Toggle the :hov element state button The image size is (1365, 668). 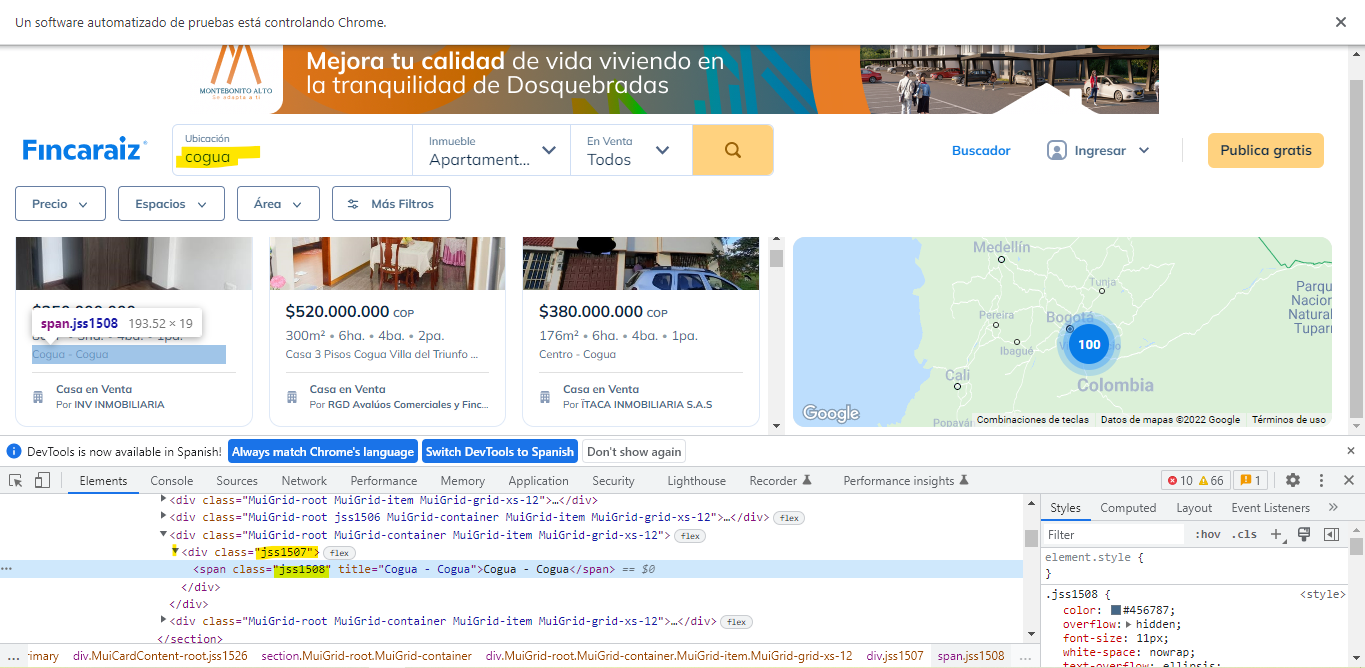coord(1208,535)
